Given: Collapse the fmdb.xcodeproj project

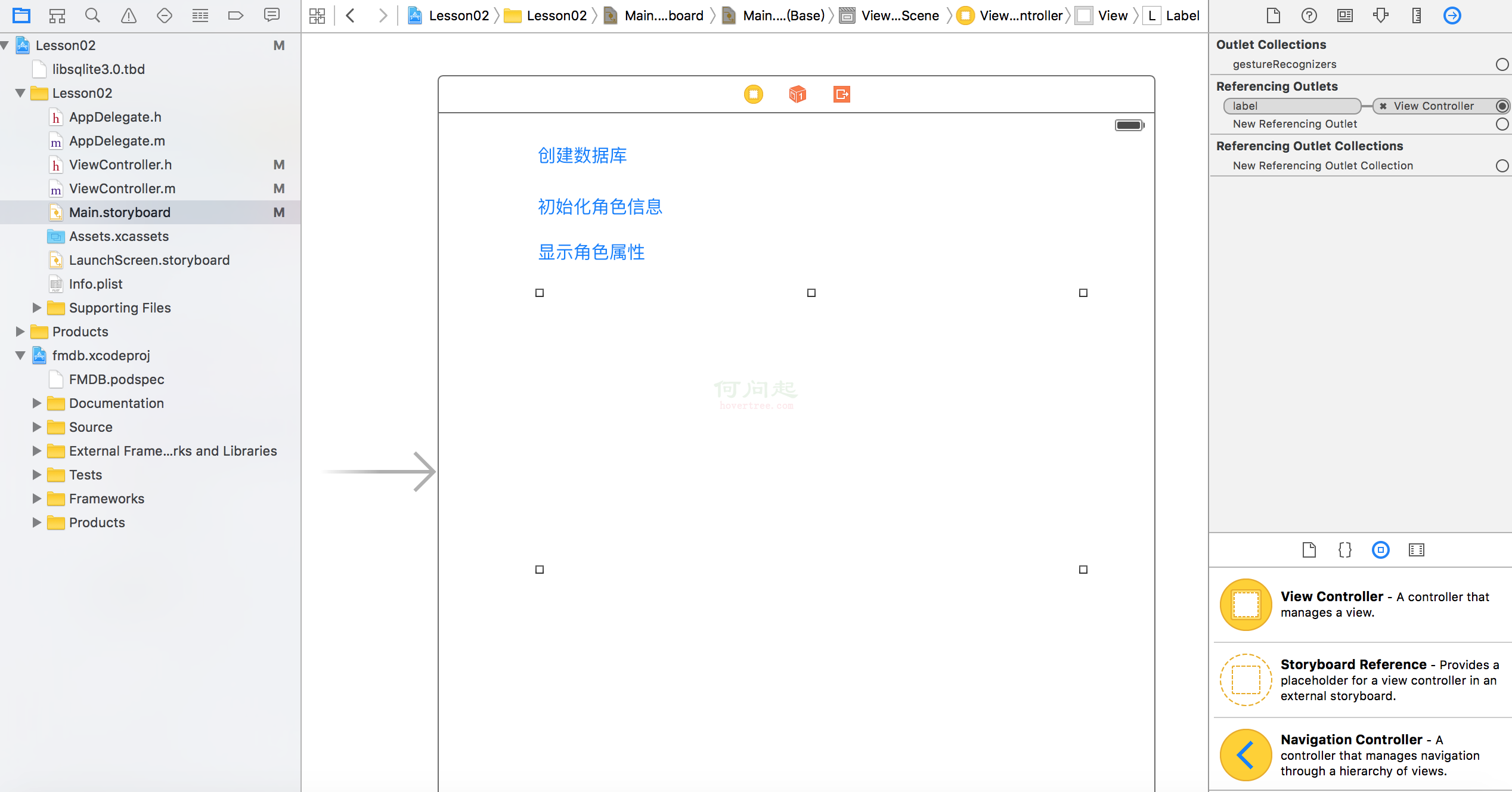Looking at the screenshot, I should tap(20, 355).
